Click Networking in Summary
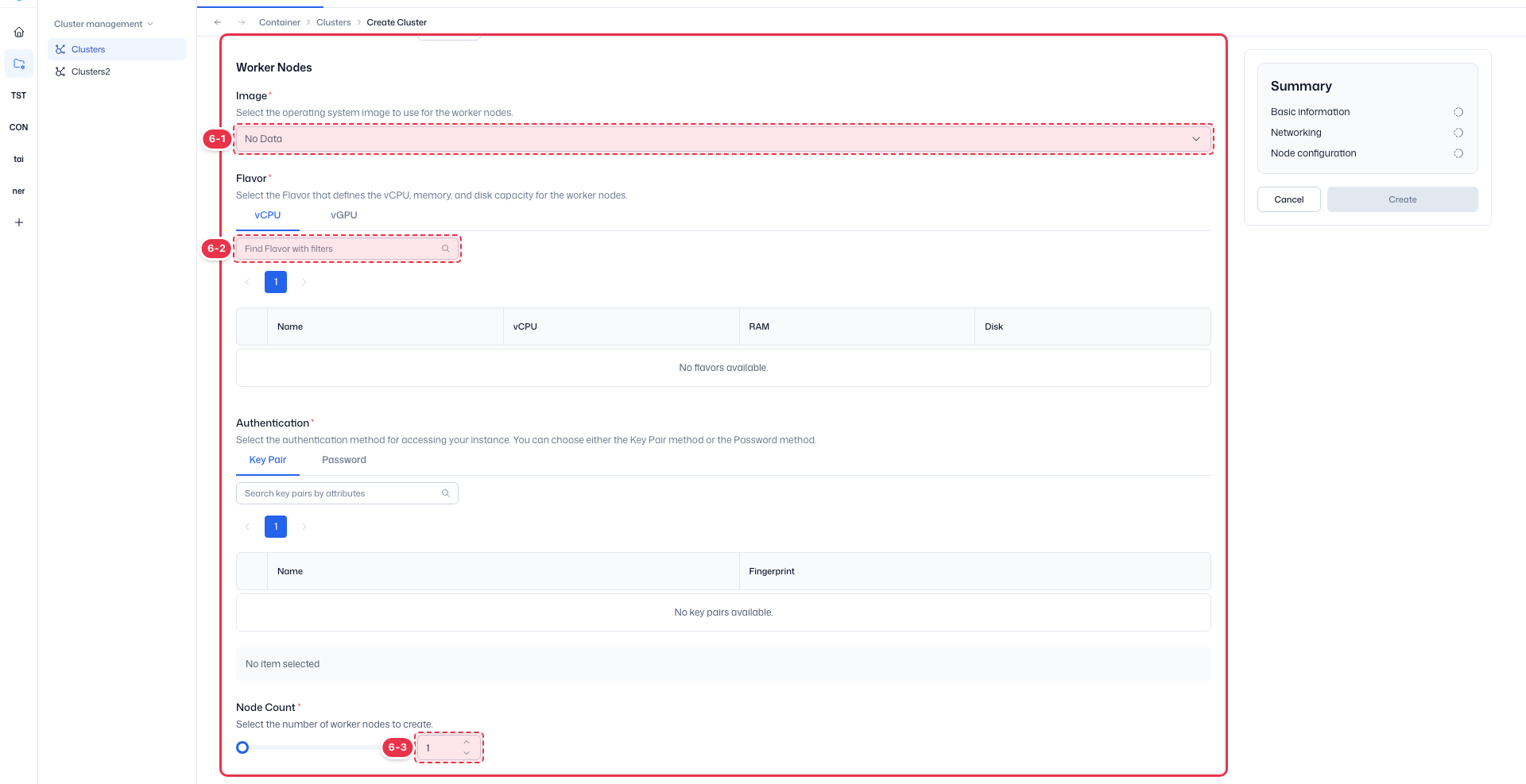The height and width of the screenshot is (784, 1526). 1296,133
